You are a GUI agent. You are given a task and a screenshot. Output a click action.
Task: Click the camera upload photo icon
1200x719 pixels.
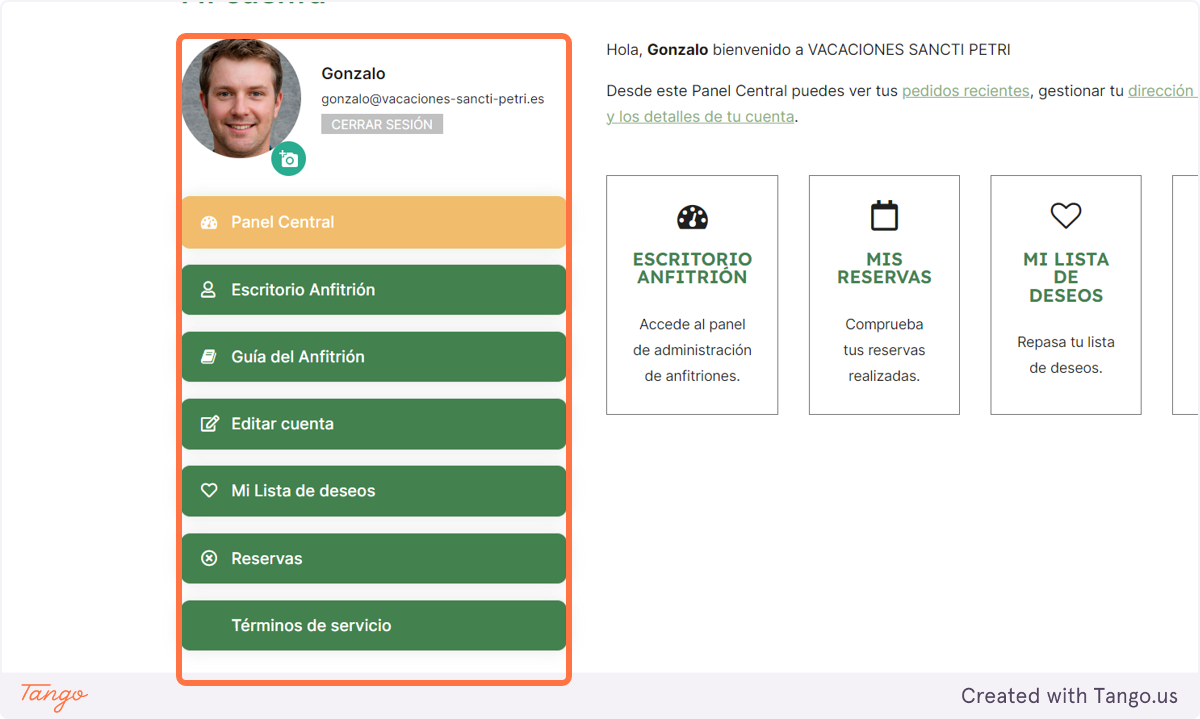point(289,158)
